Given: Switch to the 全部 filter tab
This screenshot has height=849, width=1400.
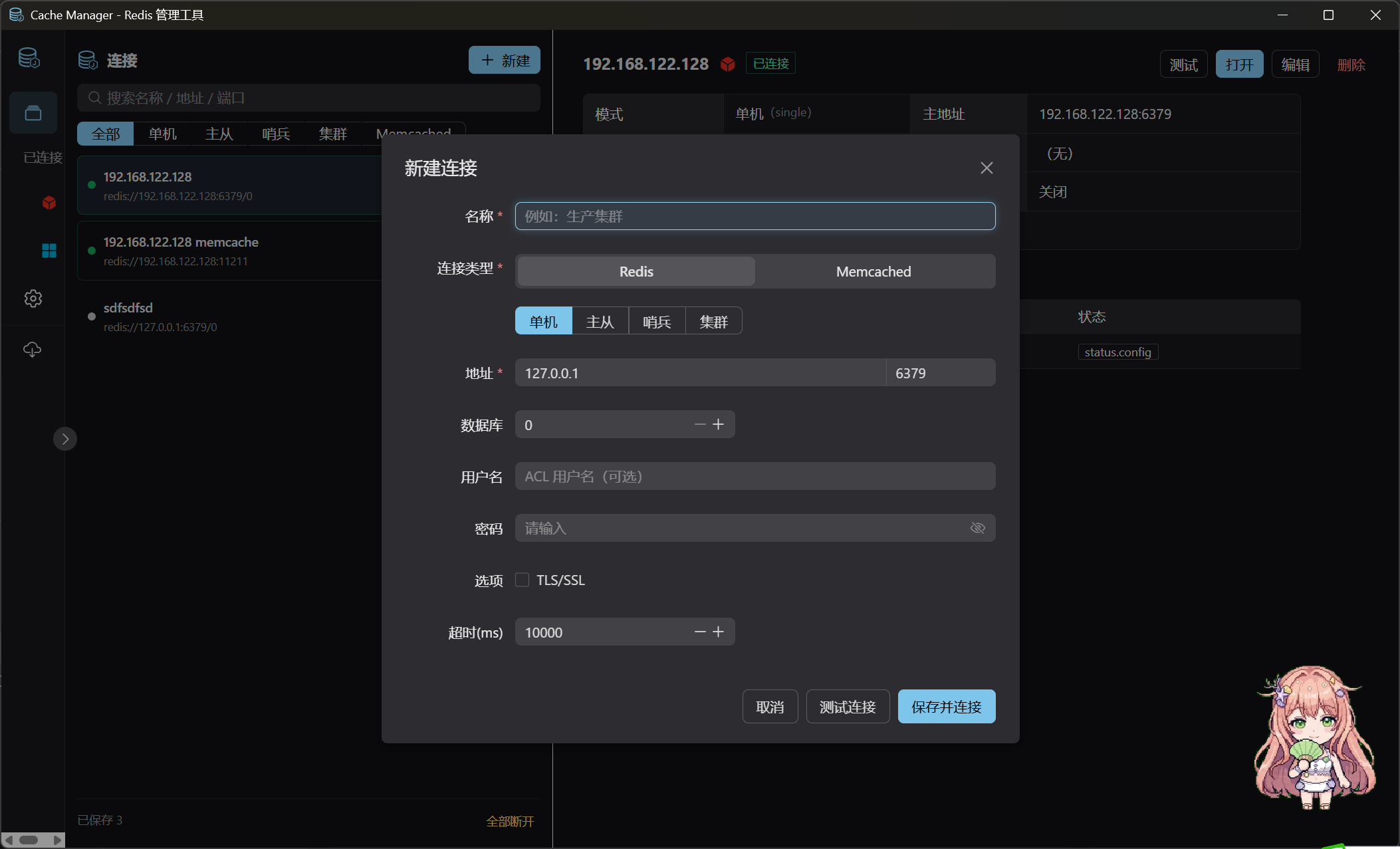Looking at the screenshot, I should point(106,134).
